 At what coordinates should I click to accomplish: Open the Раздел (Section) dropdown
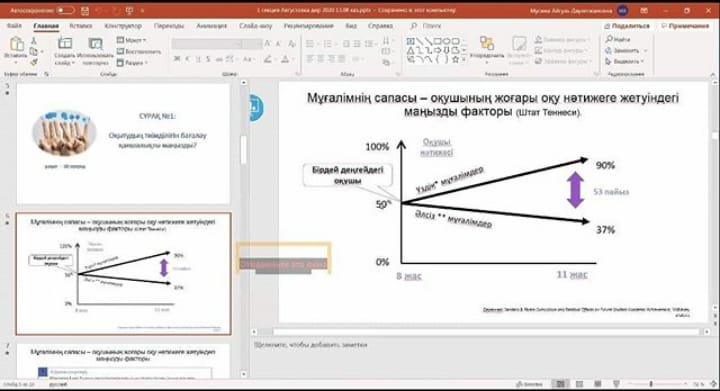[132, 62]
